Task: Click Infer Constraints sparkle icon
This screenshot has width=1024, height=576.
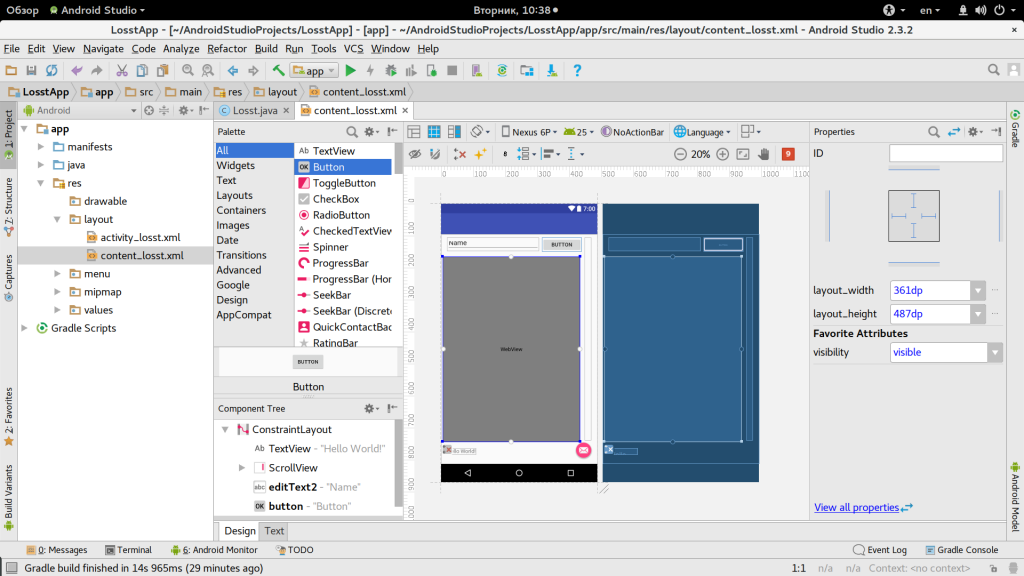Action: coord(480,154)
